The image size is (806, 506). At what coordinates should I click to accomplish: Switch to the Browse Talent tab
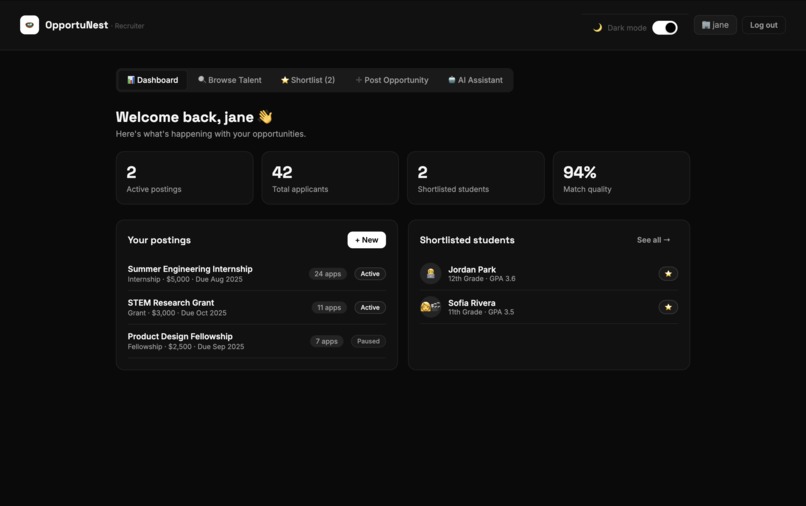[230, 80]
